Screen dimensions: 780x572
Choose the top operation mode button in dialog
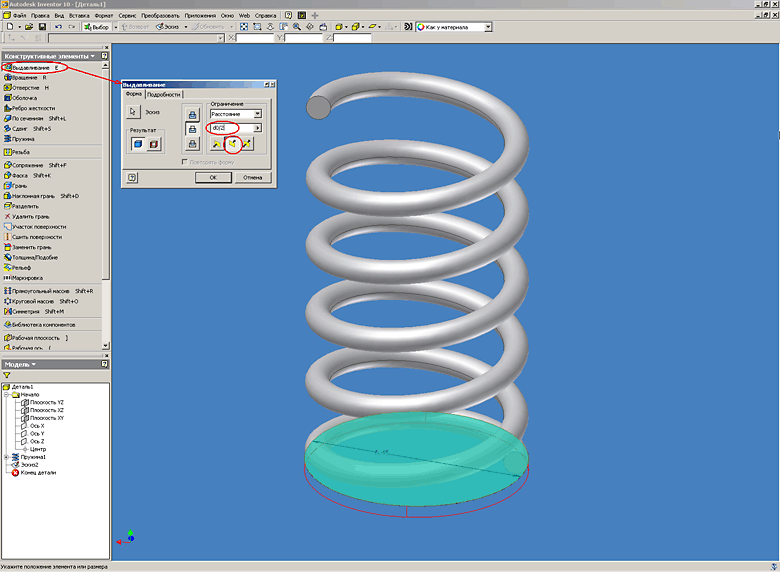(x=192, y=114)
